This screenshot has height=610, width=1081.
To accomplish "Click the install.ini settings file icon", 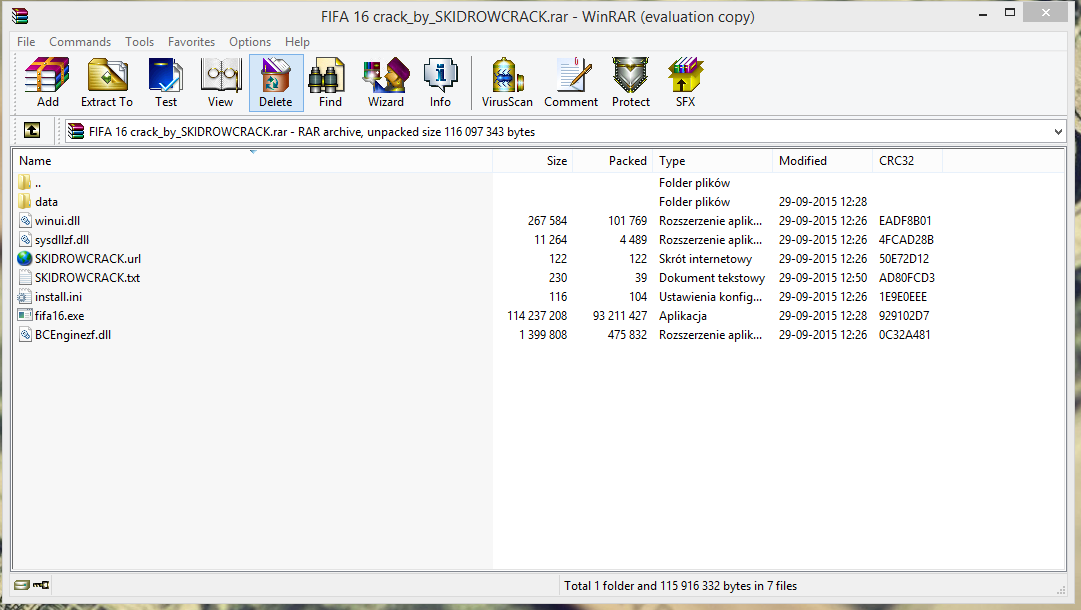I will click(25, 296).
